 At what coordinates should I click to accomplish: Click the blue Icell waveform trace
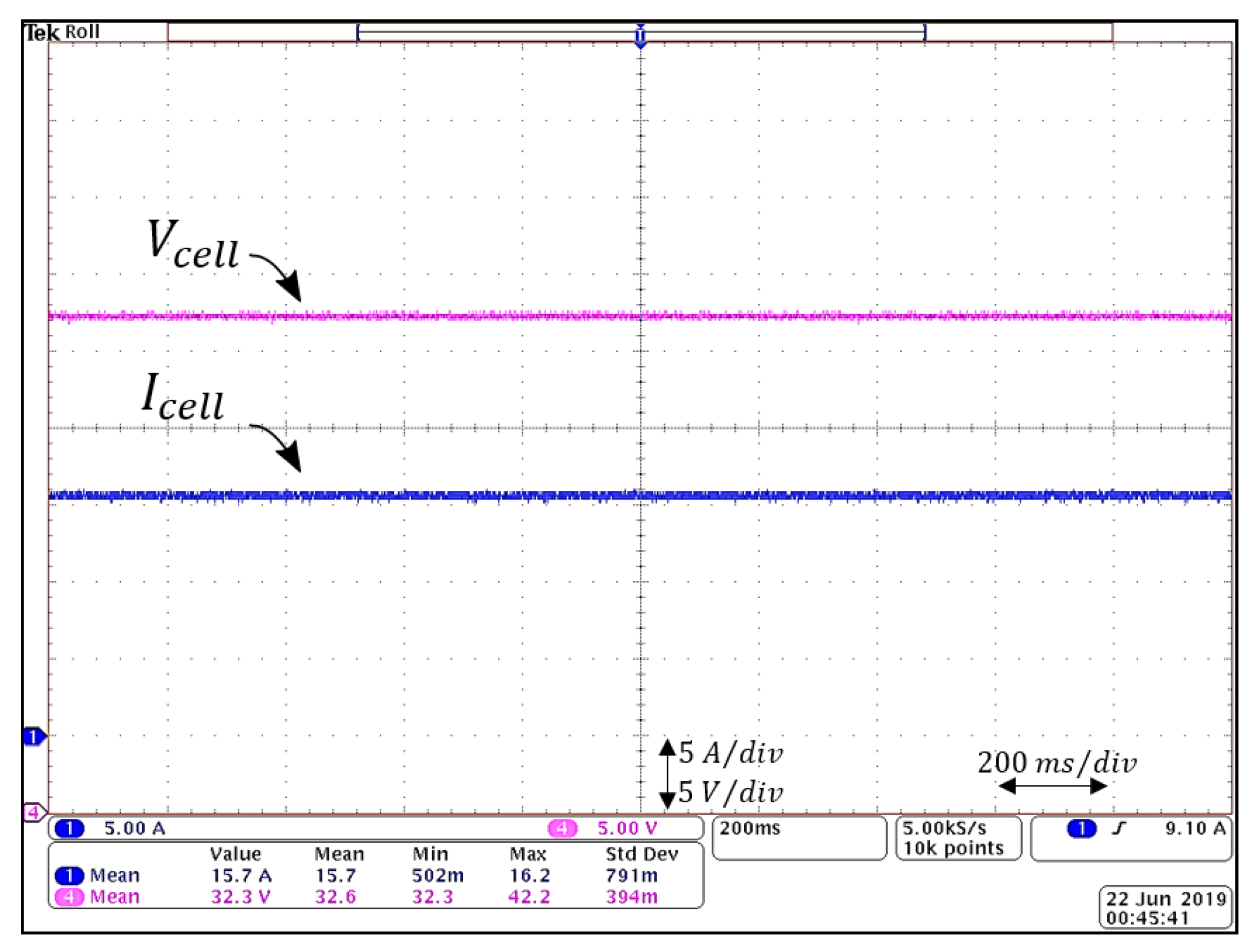click(x=640, y=496)
